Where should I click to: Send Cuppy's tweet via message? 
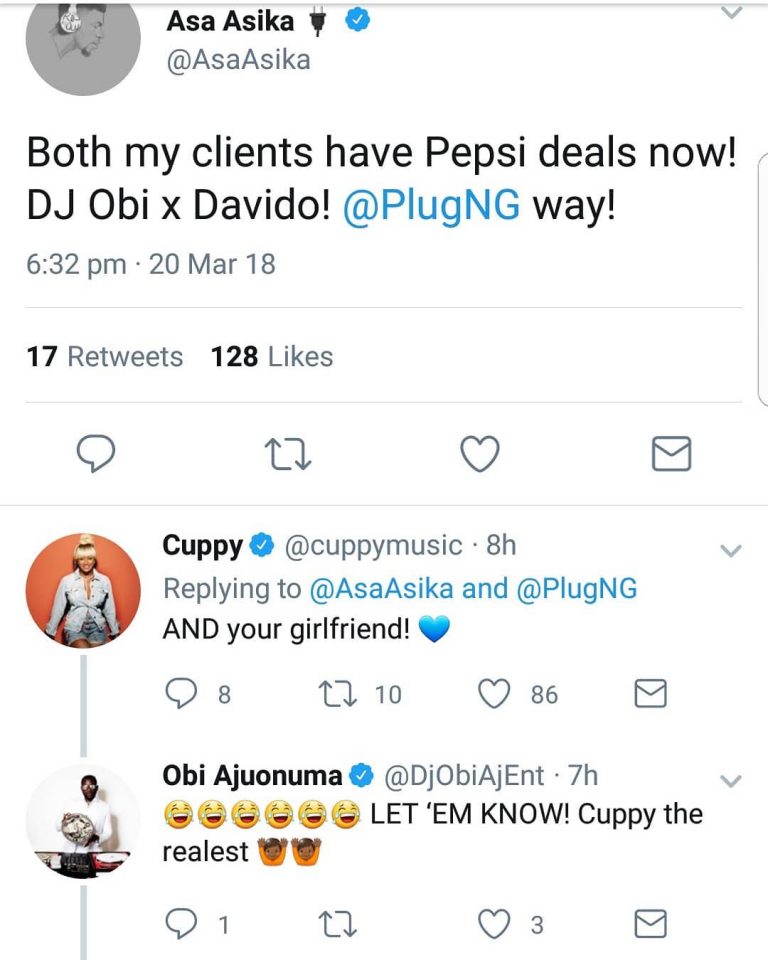point(651,694)
